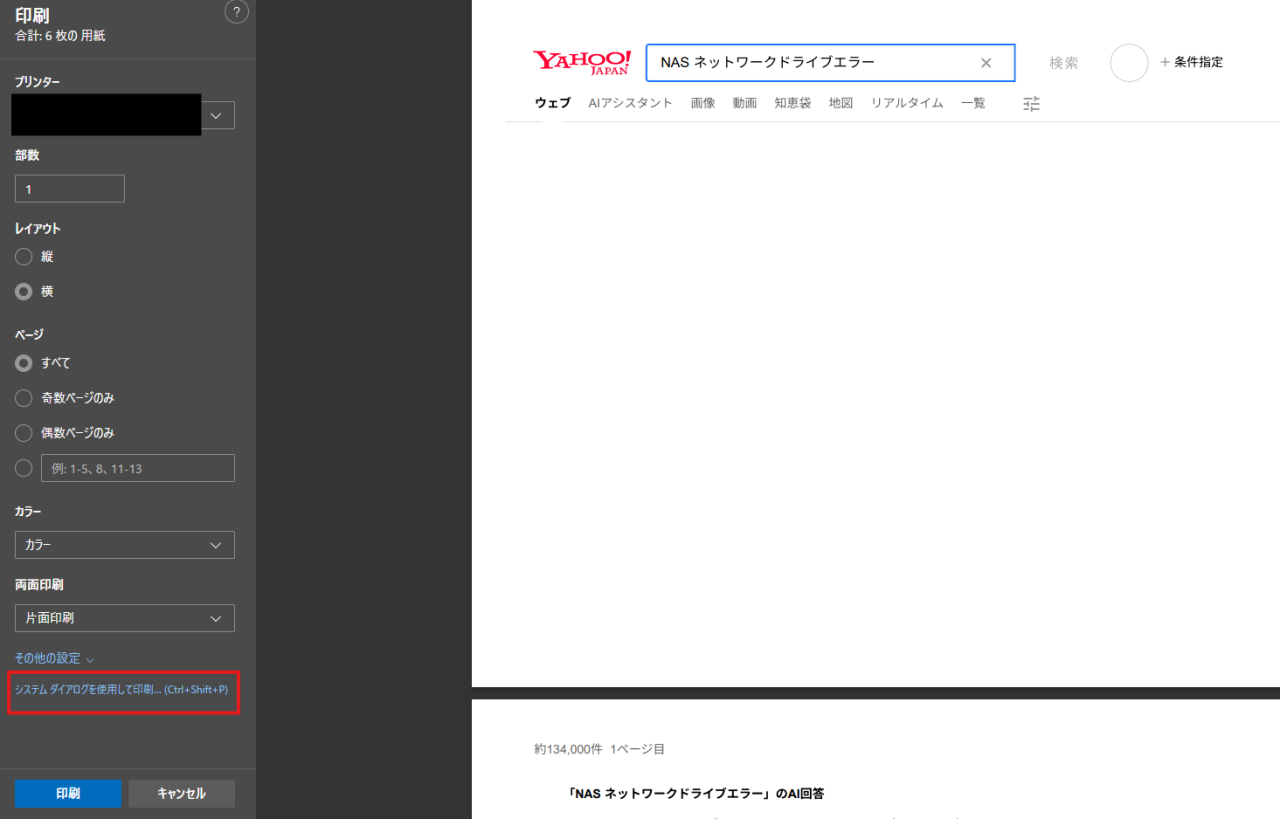Click the 印刷 print button
The height and width of the screenshot is (819, 1280).
point(68,793)
